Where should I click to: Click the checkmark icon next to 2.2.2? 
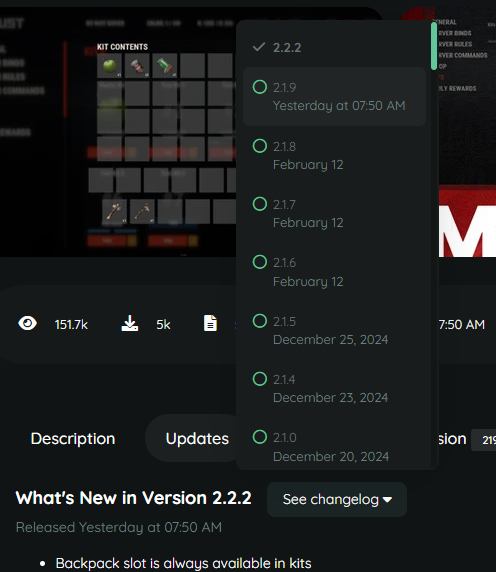[259, 47]
